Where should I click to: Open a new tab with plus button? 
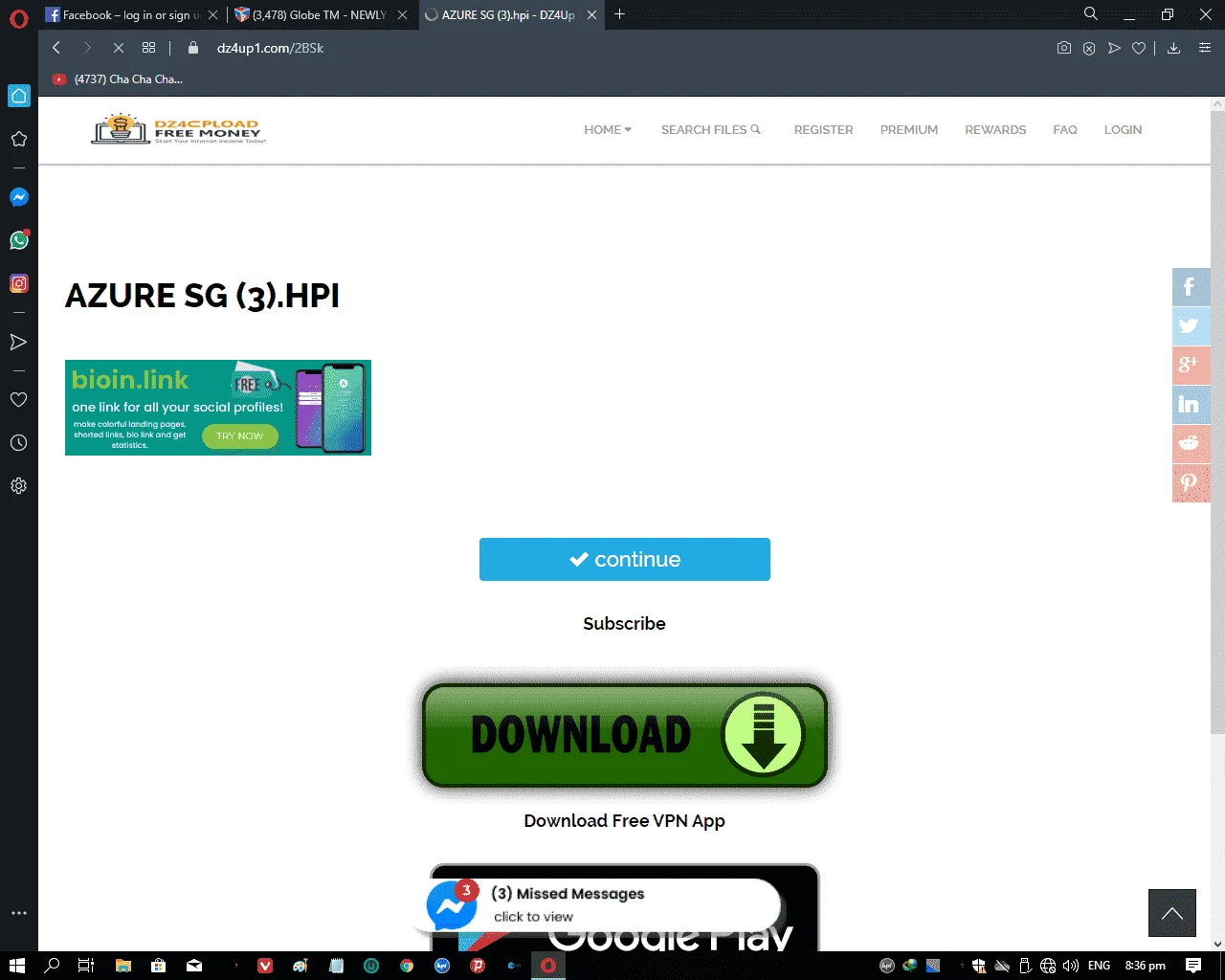[x=620, y=14]
